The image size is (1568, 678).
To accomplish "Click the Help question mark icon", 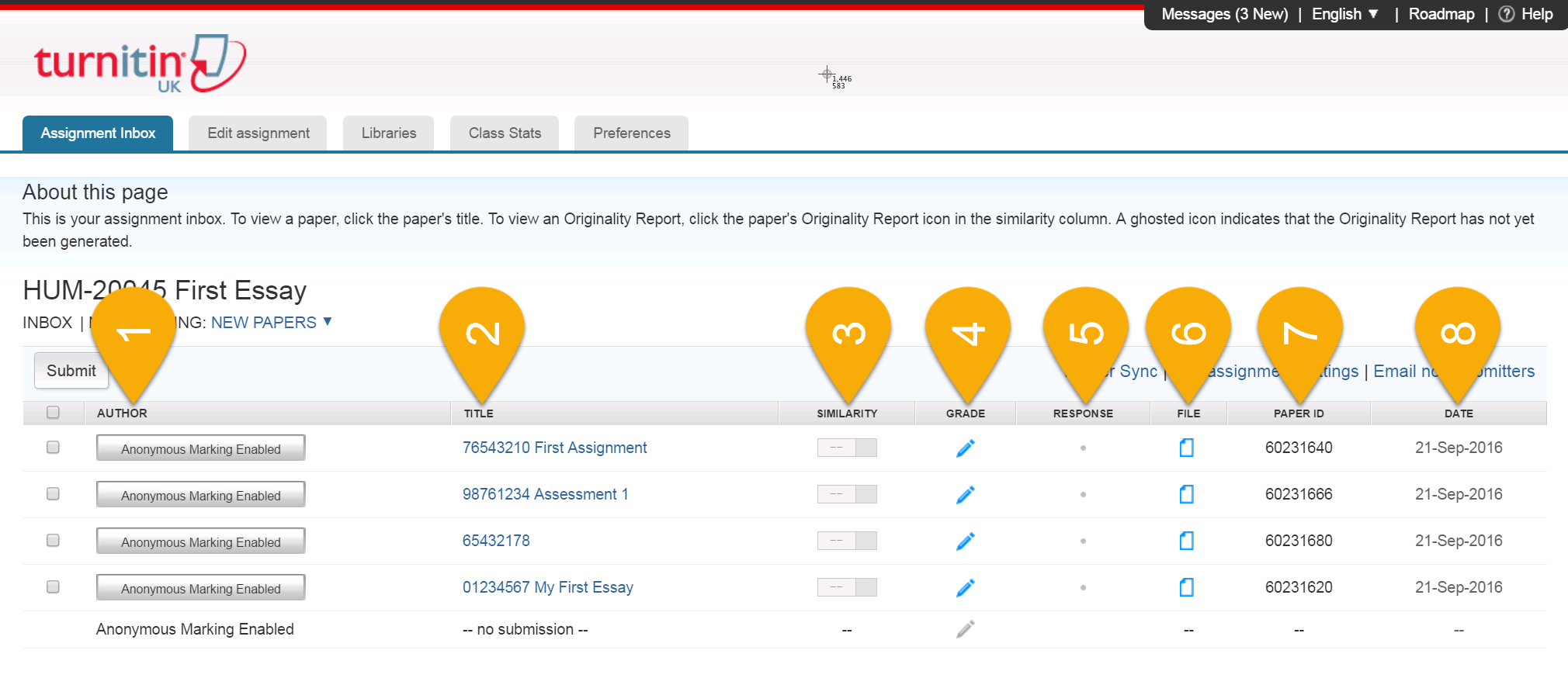I will [x=1506, y=14].
